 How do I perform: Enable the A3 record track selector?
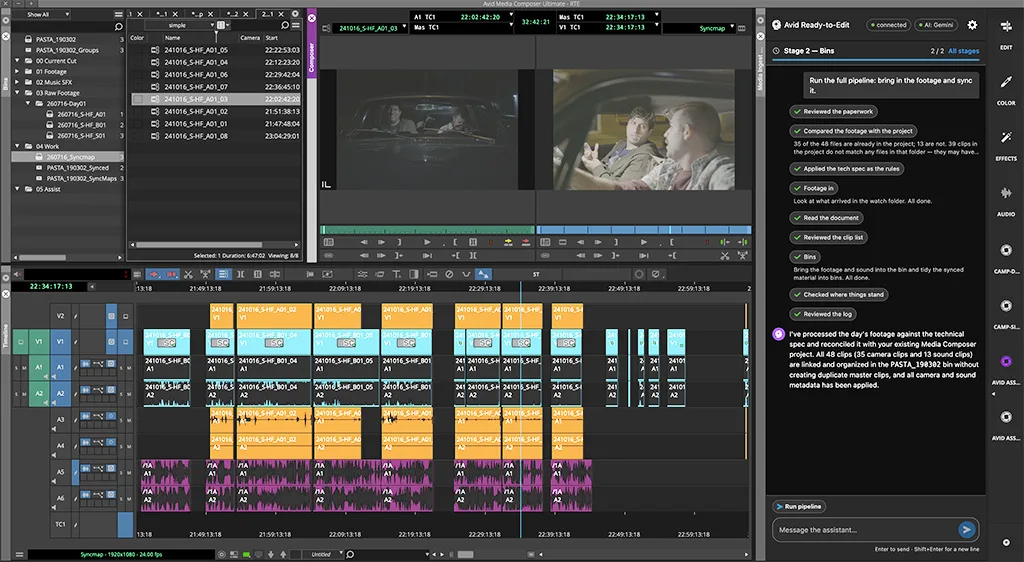[60, 420]
